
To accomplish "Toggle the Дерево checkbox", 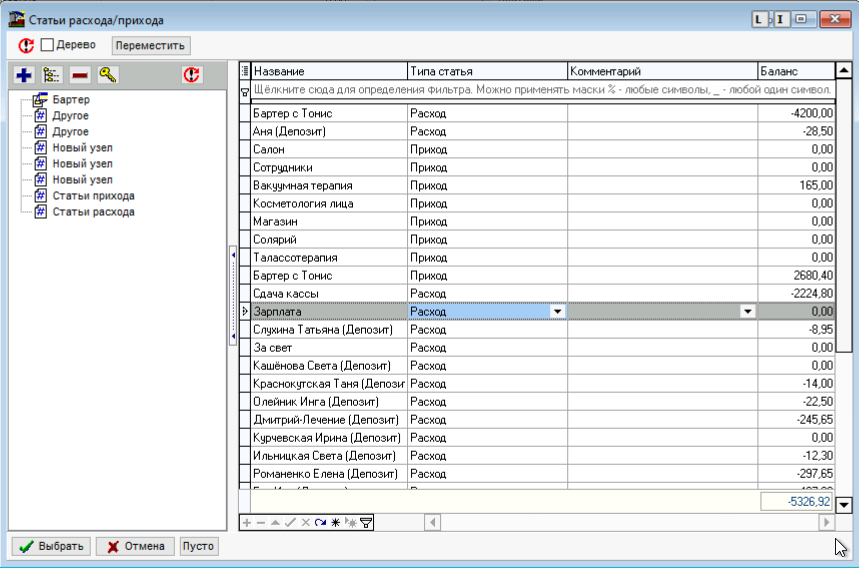I will pos(47,45).
